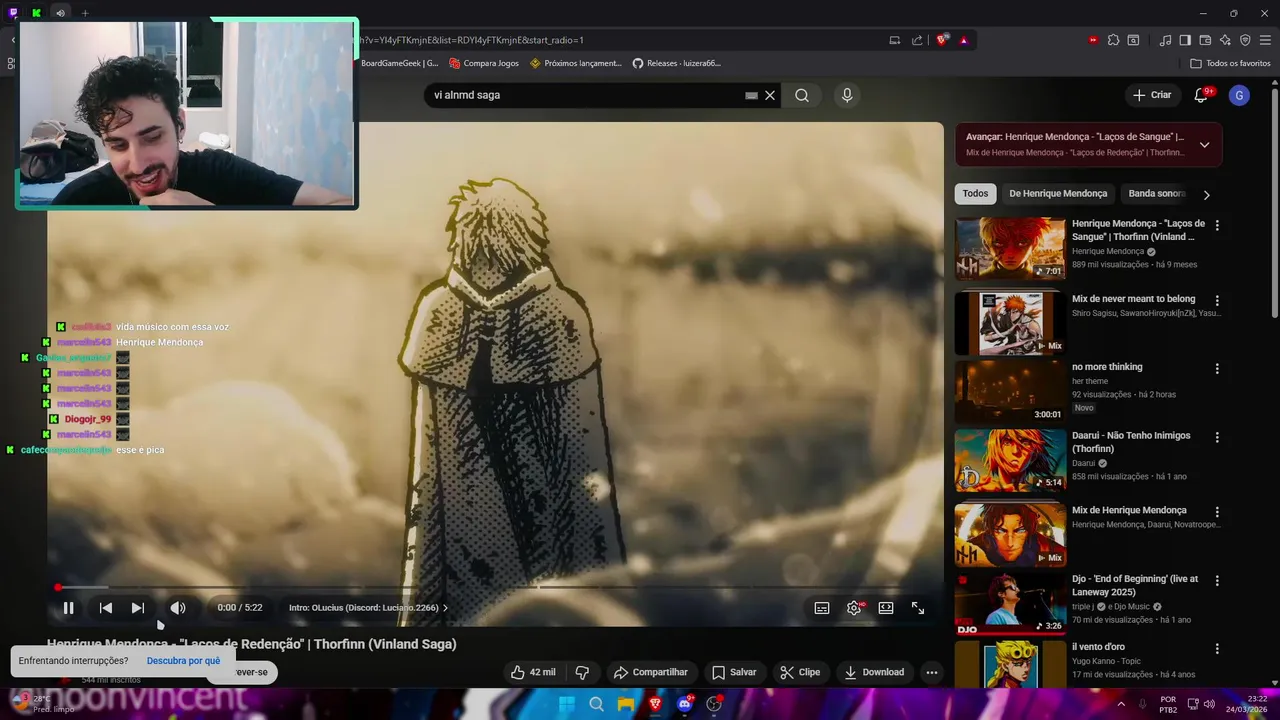Collapse the Avançar mix panel

(x=1204, y=144)
